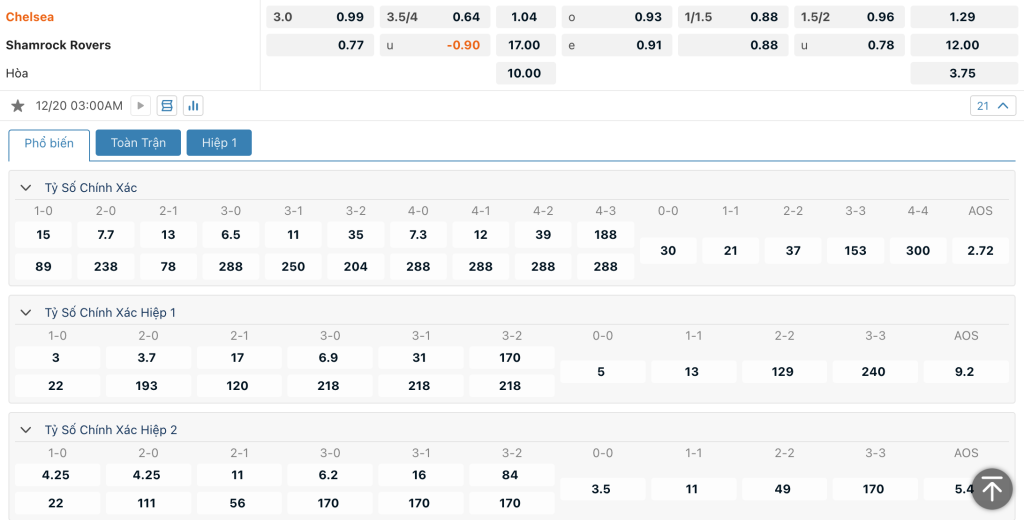Switch to the Toàn Trận tab
The height and width of the screenshot is (520, 1024).
coord(138,143)
